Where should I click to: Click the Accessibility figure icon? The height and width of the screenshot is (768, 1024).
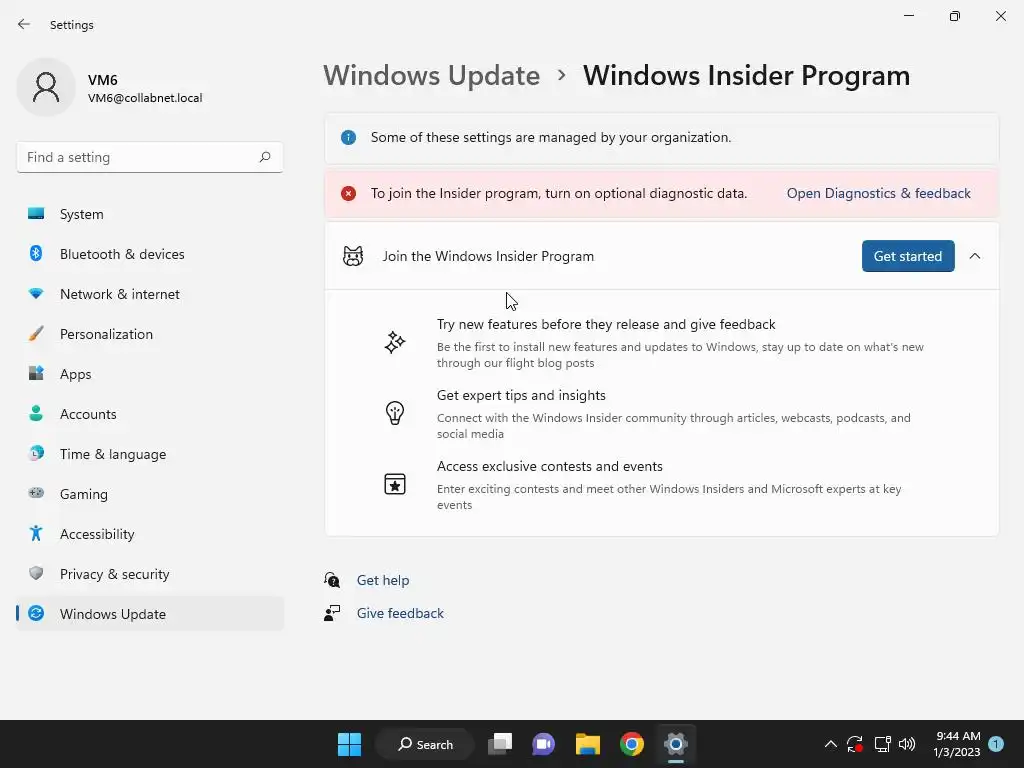[x=36, y=534]
